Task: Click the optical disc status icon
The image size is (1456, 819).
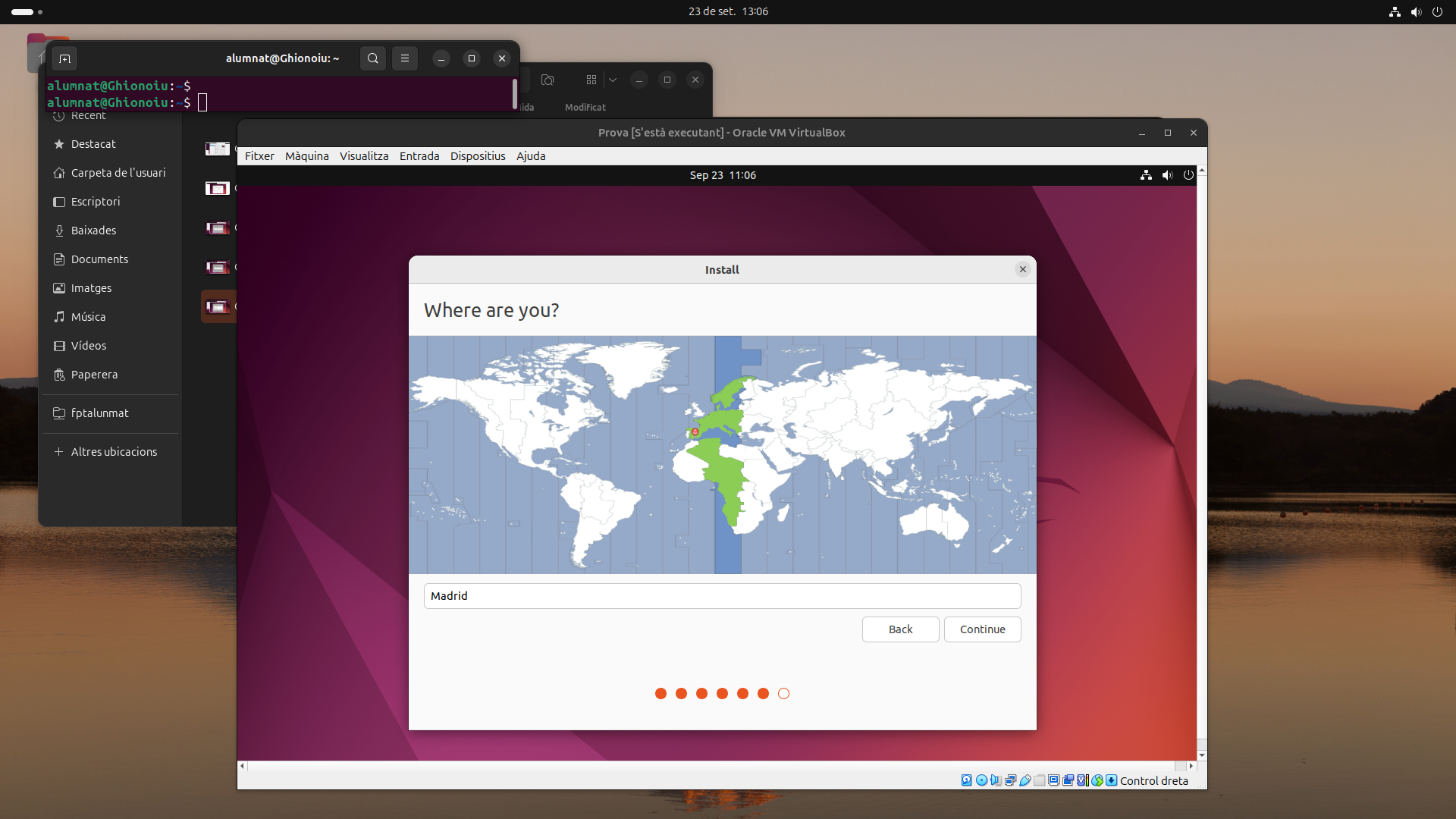Action: [981, 780]
